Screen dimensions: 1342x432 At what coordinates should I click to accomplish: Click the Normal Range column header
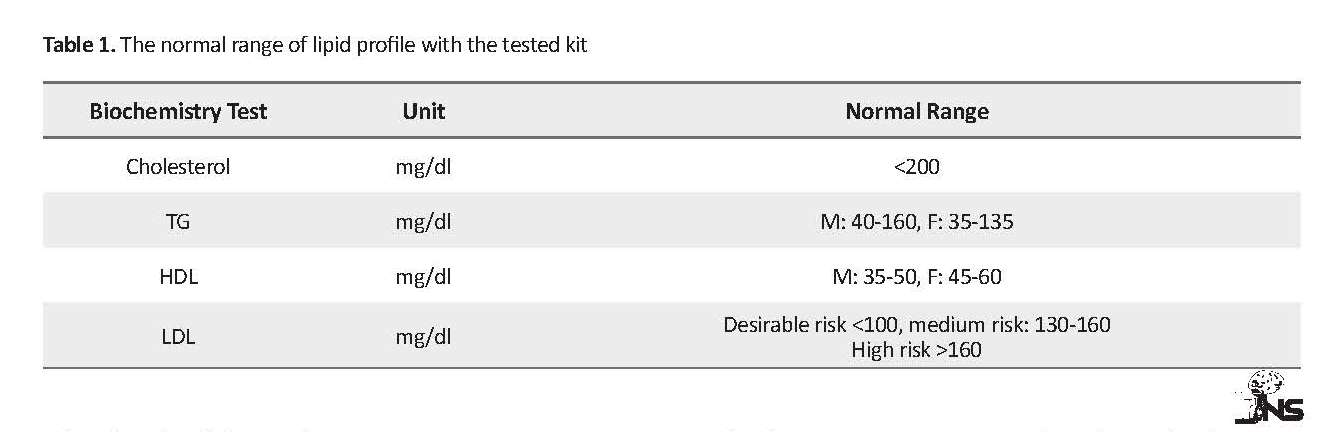[x=917, y=111]
